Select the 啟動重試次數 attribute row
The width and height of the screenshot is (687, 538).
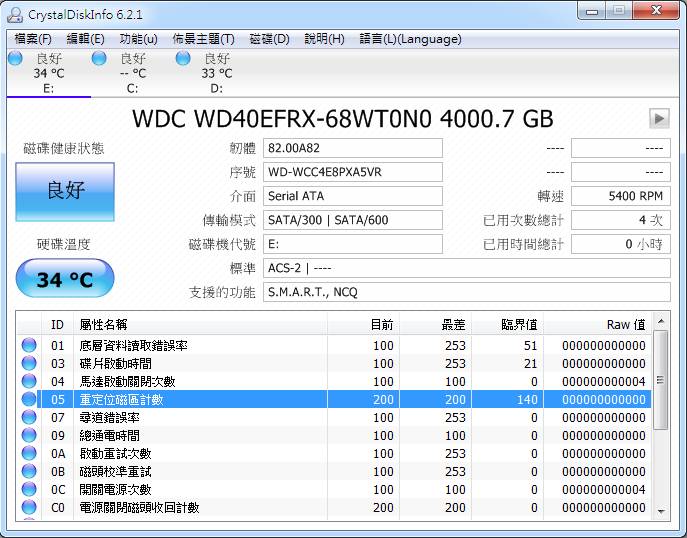coord(334,453)
